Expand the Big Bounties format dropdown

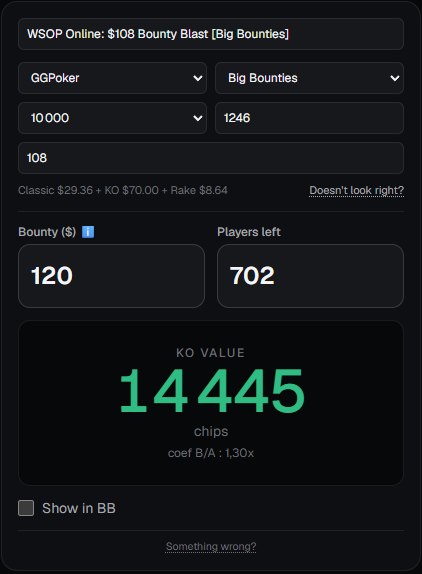pos(309,78)
